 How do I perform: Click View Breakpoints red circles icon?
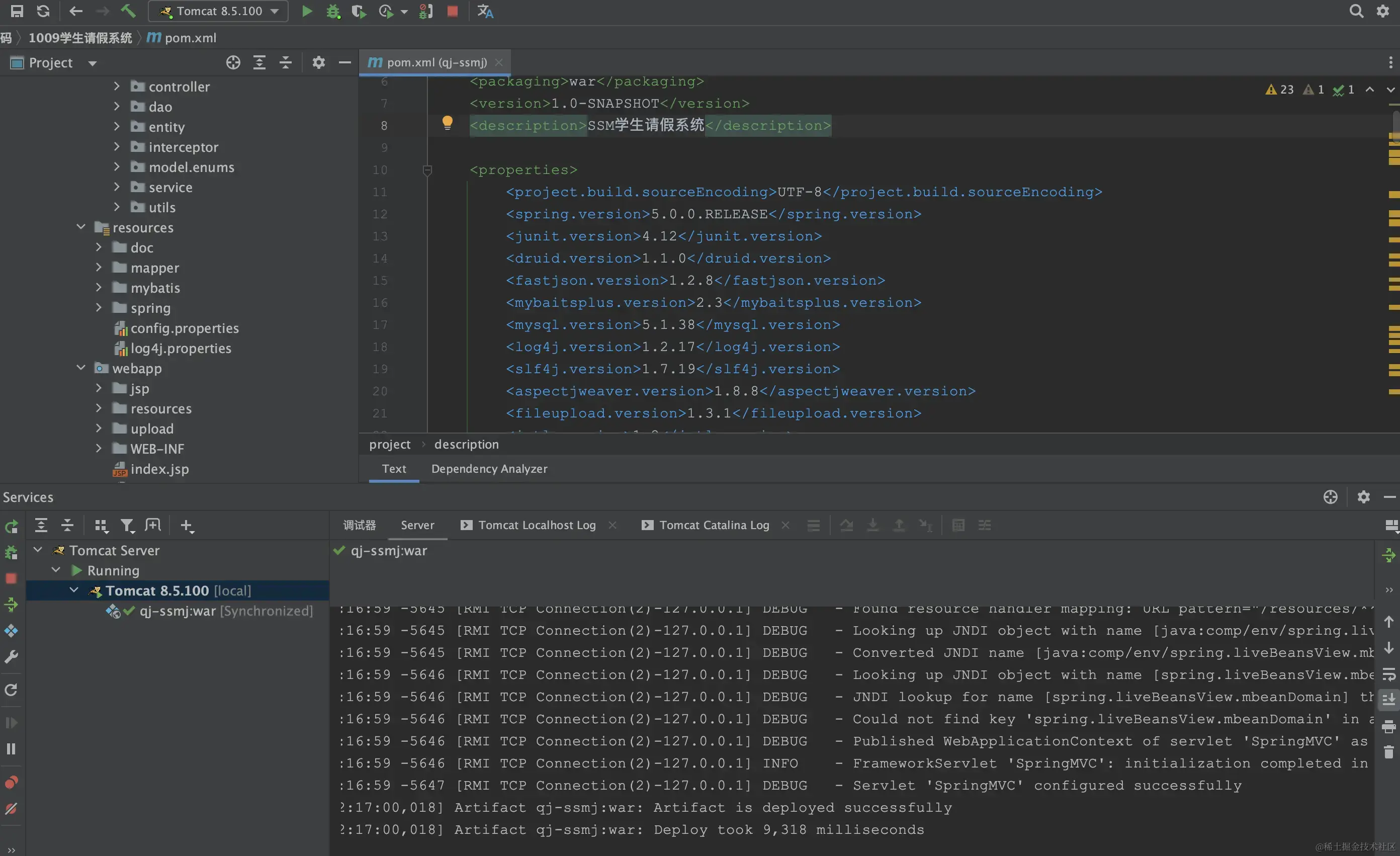11,783
